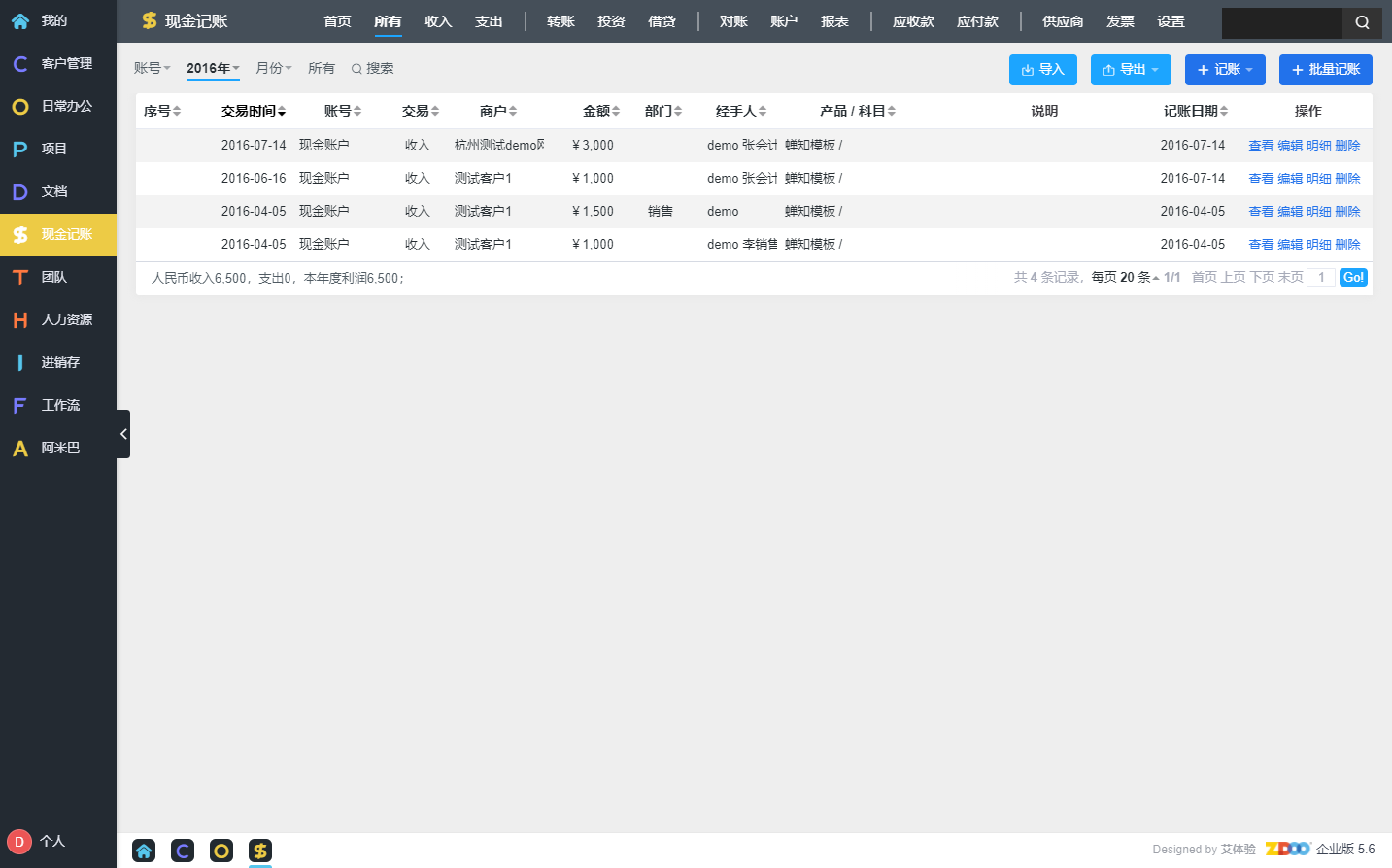
Task: Open 团队 module icon in sidebar
Action: tap(19, 277)
